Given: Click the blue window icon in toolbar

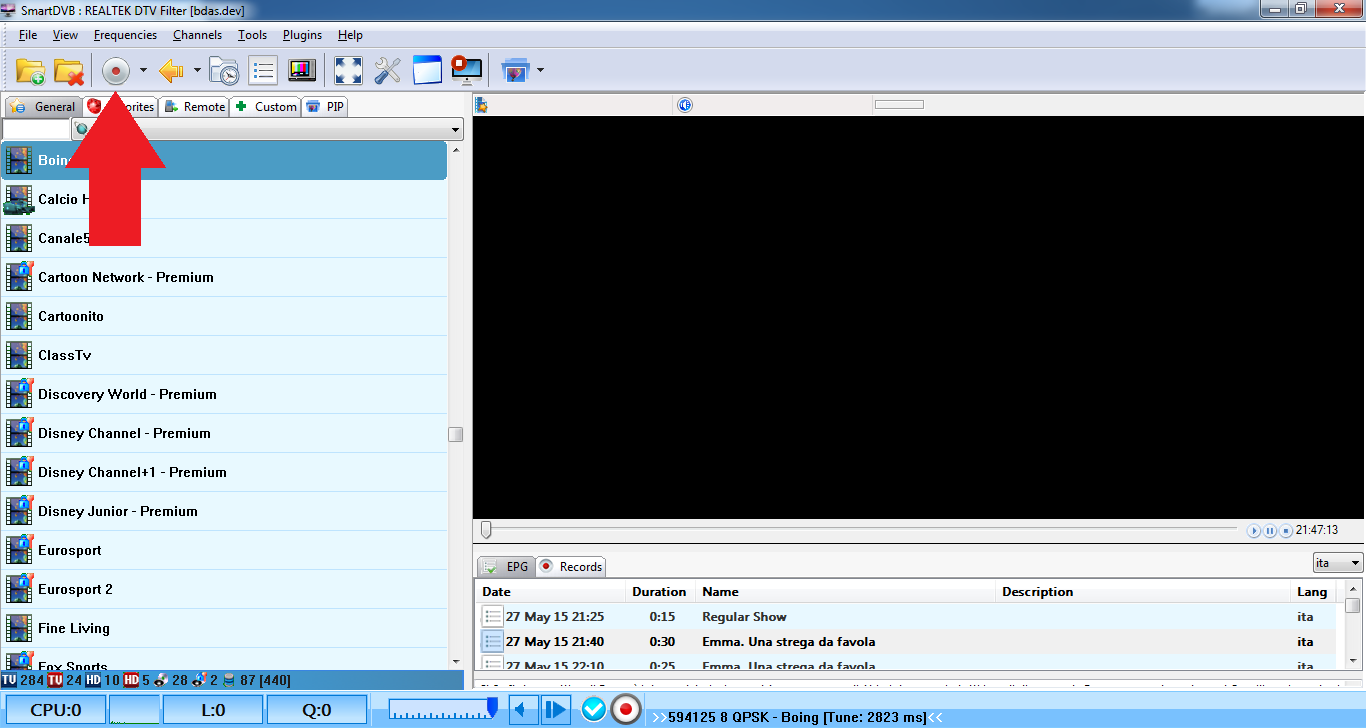Looking at the screenshot, I should (x=427, y=71).
